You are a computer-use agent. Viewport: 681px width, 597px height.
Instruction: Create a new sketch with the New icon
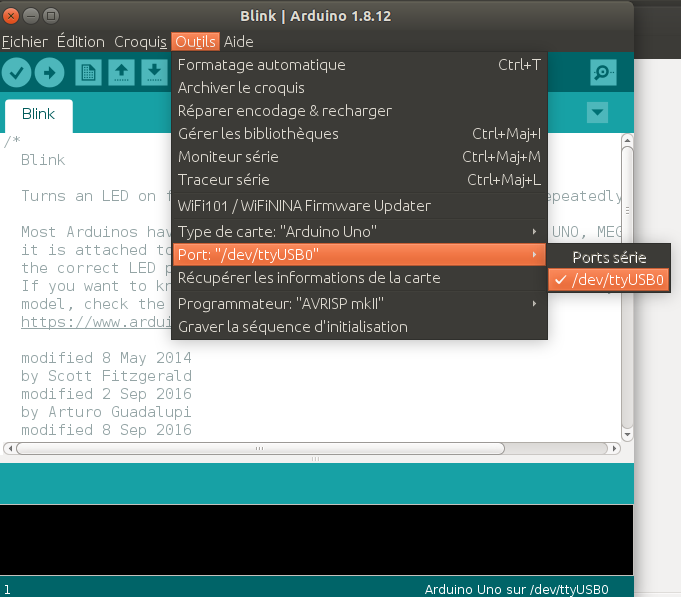pyautogui.click(x=89, y=73)
